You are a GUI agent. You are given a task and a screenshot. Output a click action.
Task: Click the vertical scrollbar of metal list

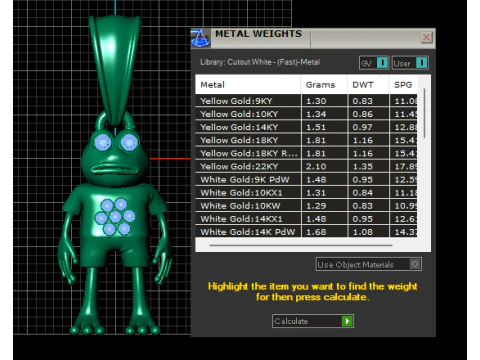[x=424, y=113]
